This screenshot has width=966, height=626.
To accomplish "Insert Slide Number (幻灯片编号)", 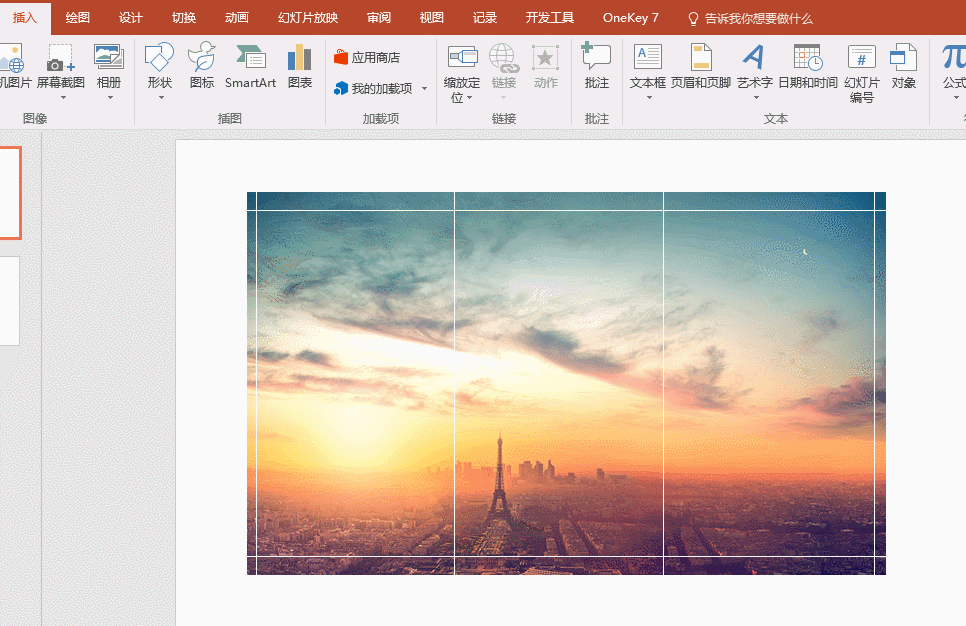I will 861,58.
